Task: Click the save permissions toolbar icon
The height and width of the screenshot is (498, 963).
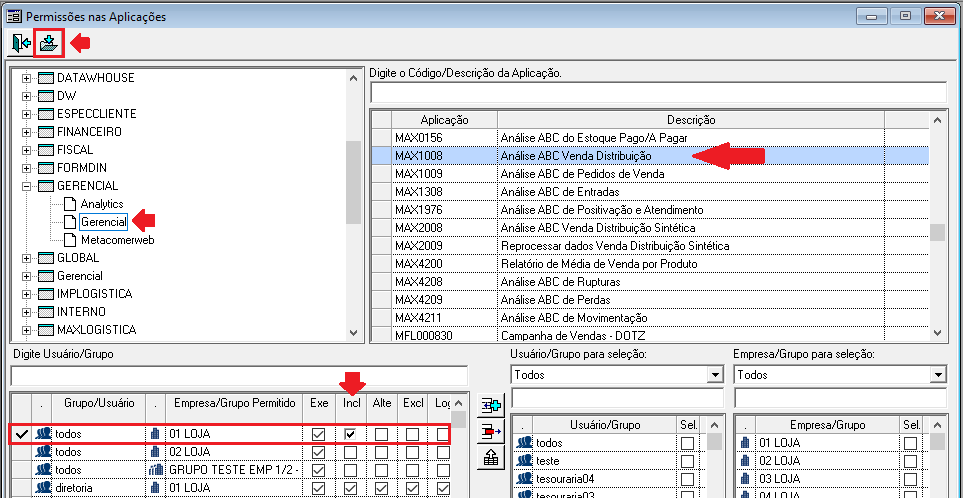Action: [49, 44]
